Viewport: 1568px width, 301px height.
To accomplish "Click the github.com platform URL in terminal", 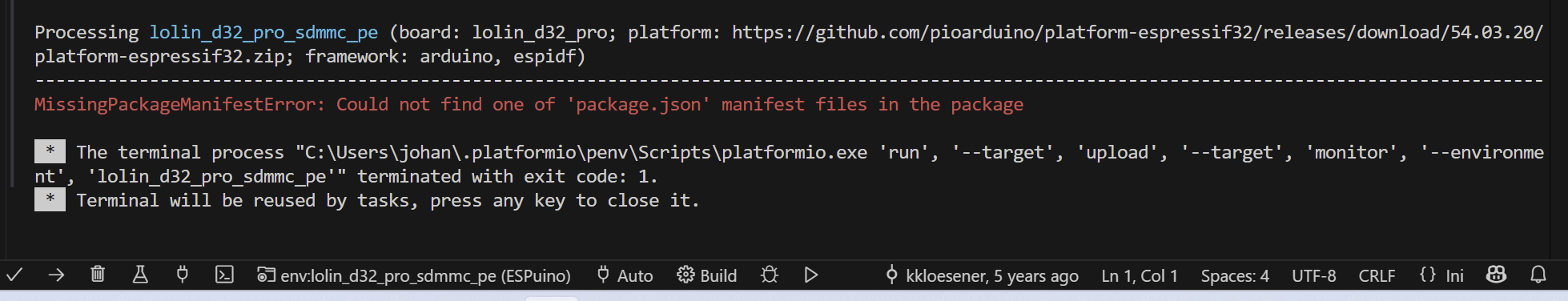I will point(1137,33).
